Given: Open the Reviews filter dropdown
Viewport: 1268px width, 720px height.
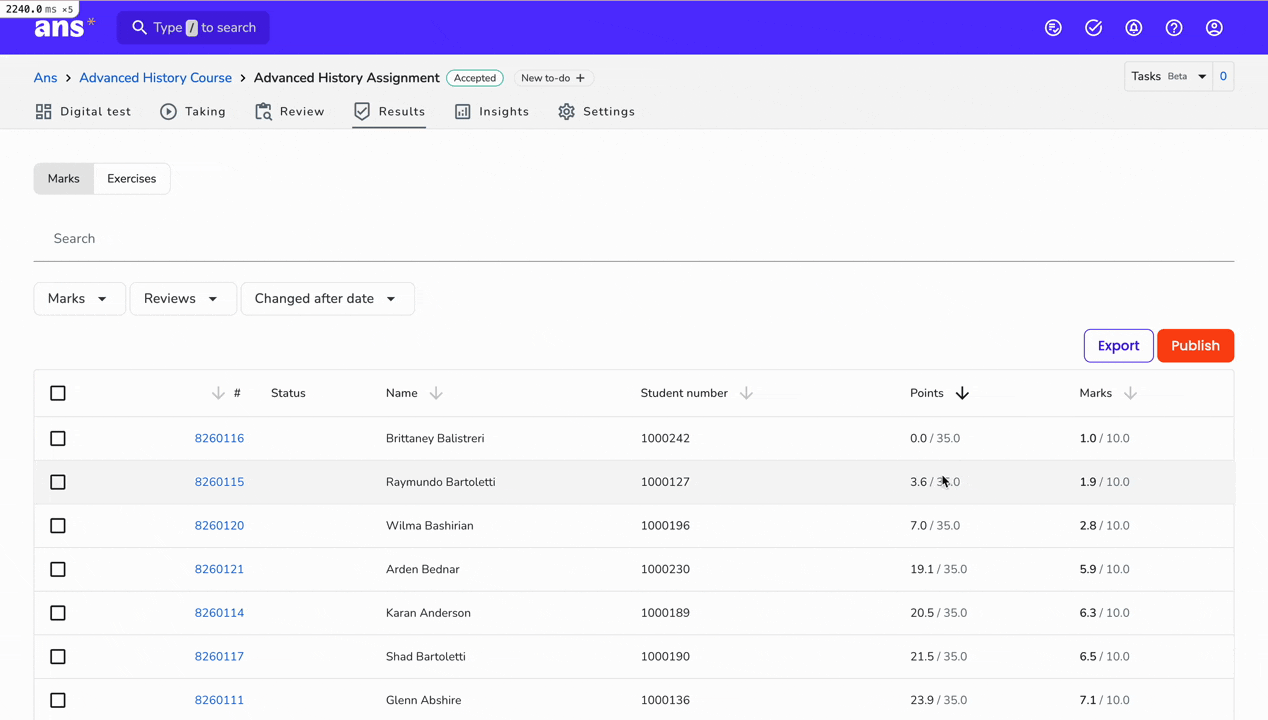Looking at the screenshot, I should pos(182,299).
